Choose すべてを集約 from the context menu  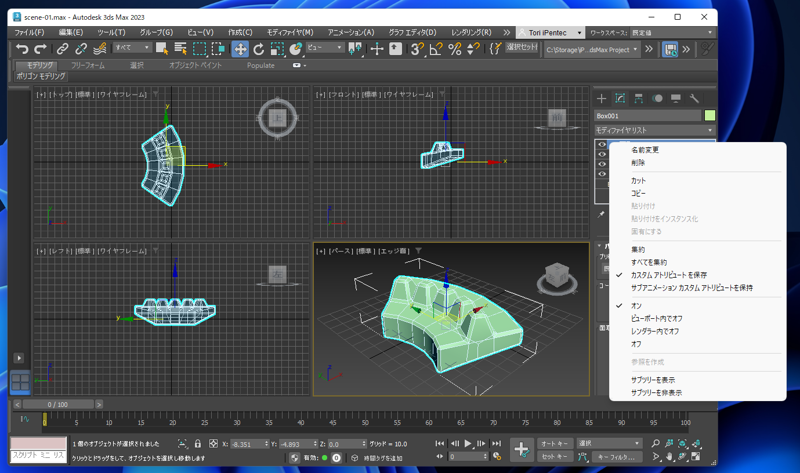[649, 262]
